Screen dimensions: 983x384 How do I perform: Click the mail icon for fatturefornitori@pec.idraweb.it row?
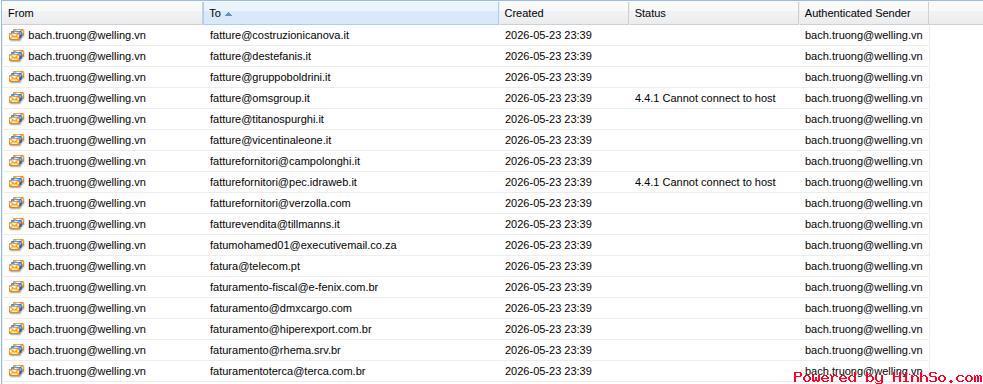16,182
